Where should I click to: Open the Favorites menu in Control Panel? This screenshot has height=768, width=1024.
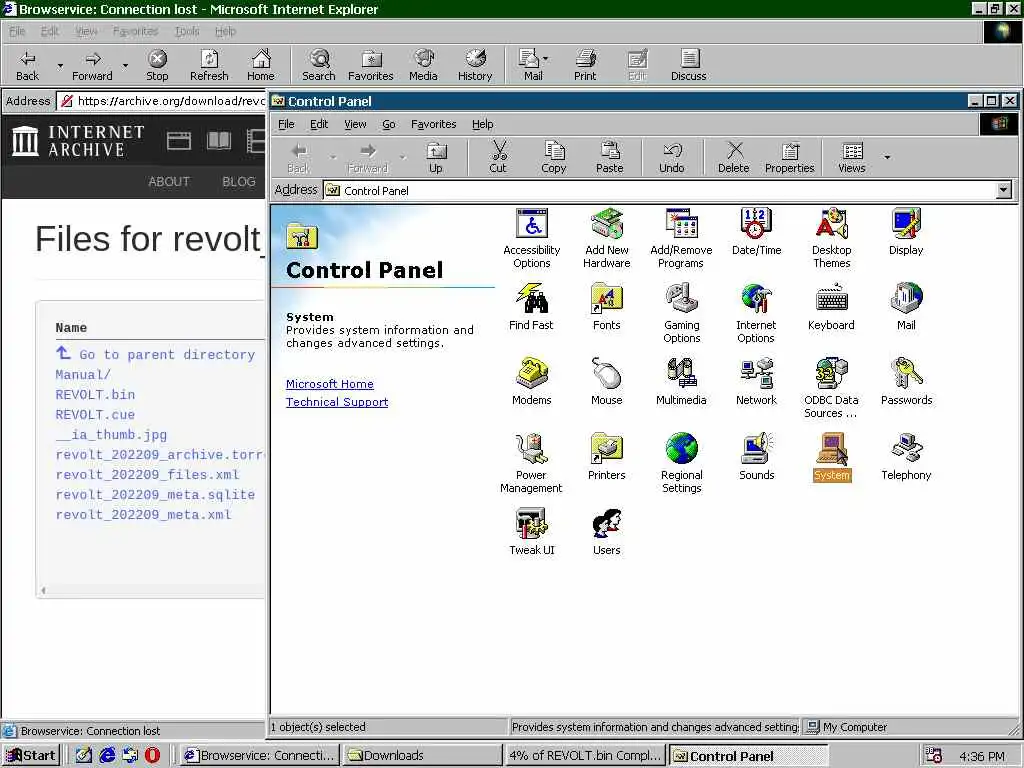[x=434, y=124]
